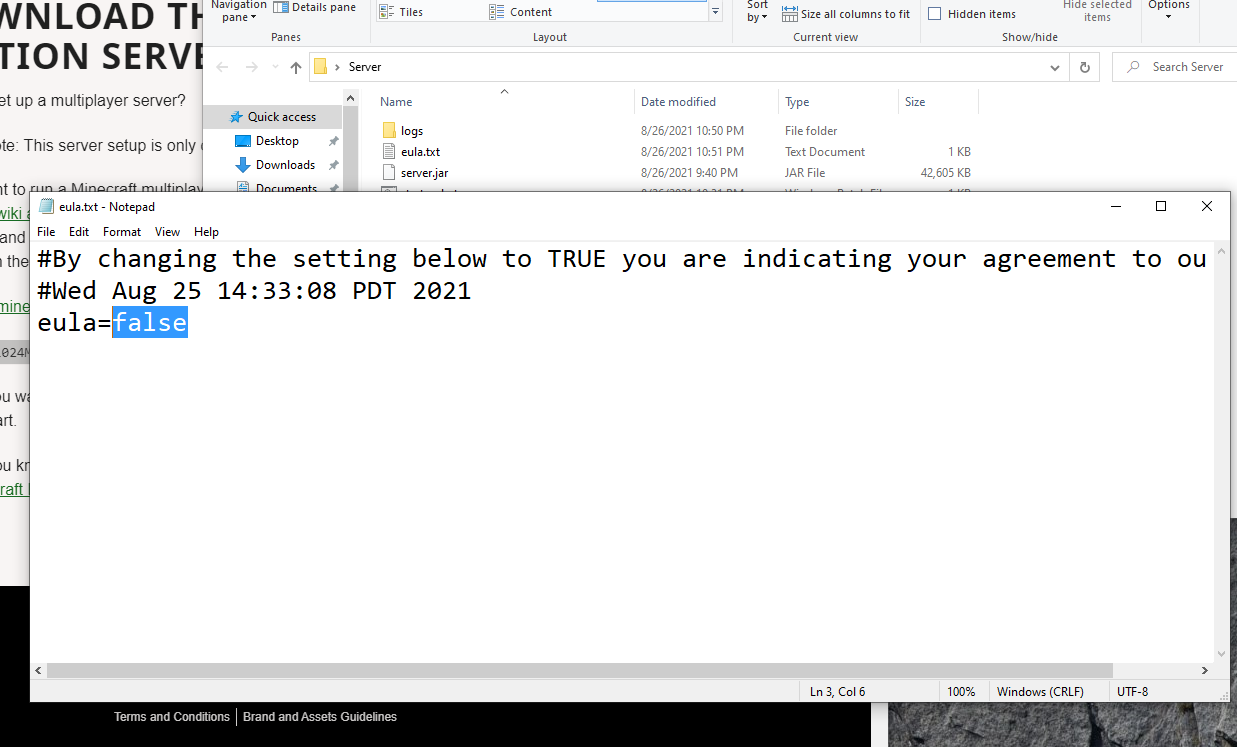Go forward in File Explorer
This screenshot has width=1237, height=747.
(250, 67)
